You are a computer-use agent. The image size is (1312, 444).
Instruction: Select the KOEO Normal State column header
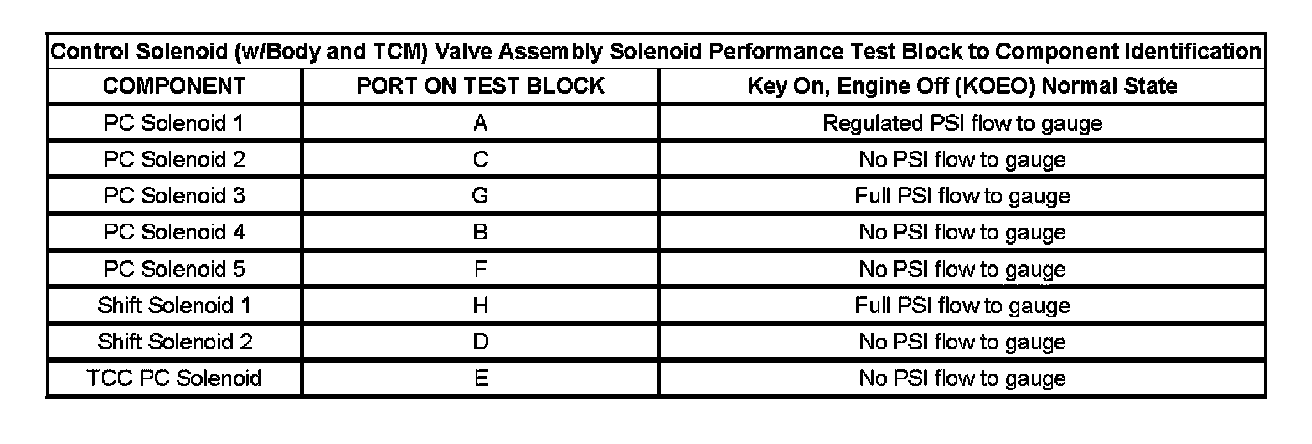962,86
